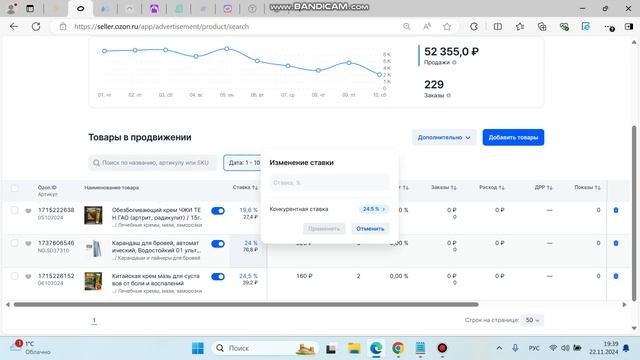Click bid value 19,6 % for first product

click(x=248, y=210)
